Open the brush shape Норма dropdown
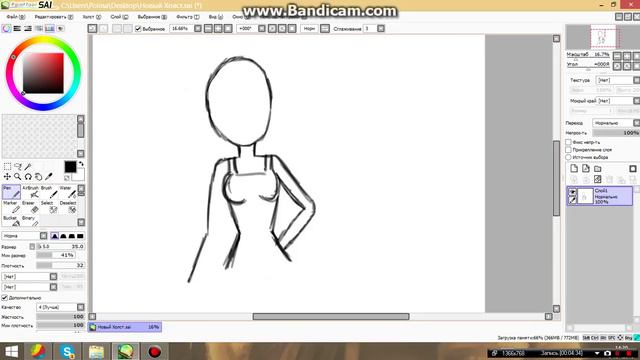The height and width of the screenshot is (360, 640). pos(24,236)
